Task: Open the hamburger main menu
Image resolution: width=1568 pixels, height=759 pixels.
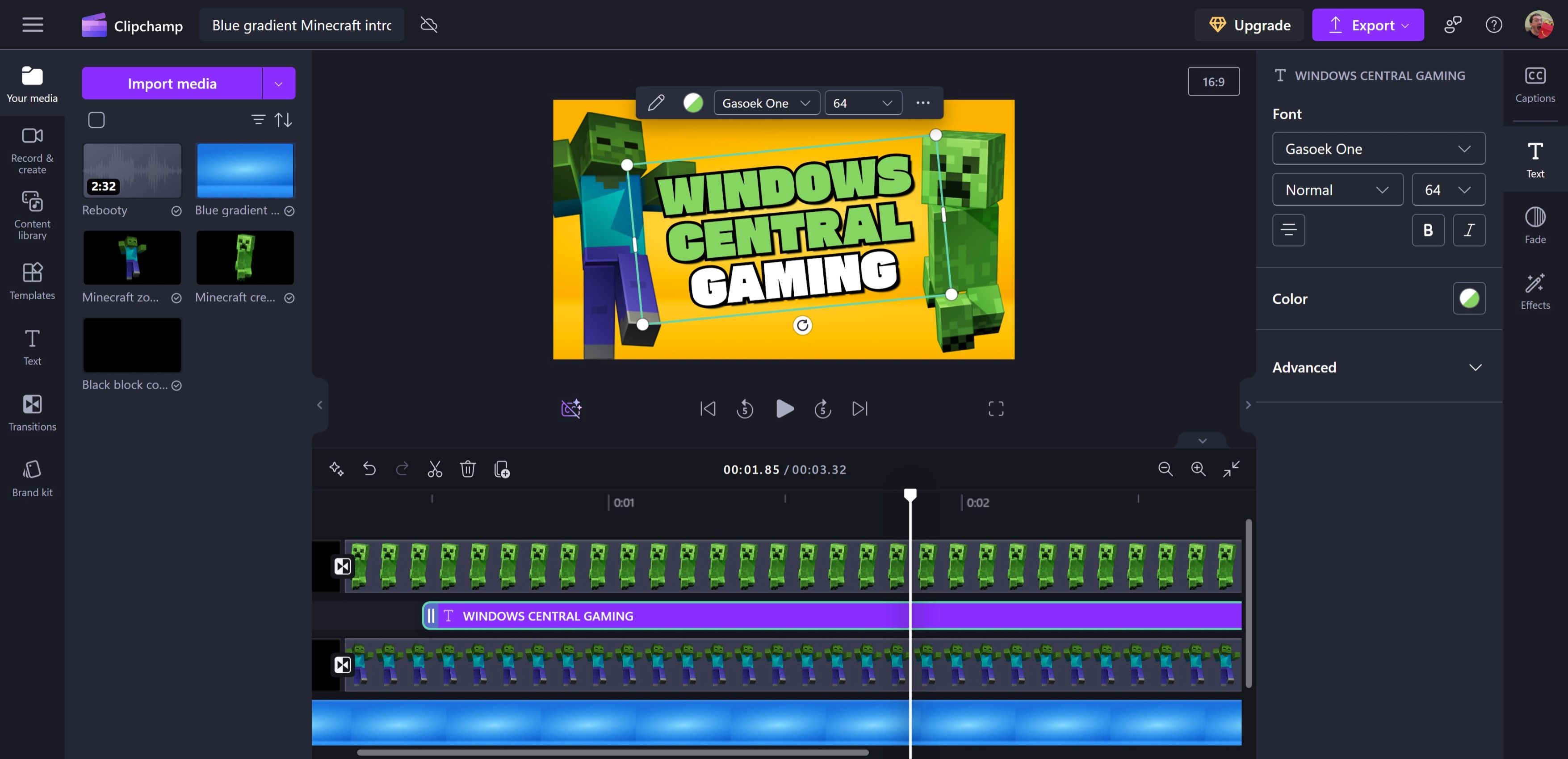Action: [33, 25]
